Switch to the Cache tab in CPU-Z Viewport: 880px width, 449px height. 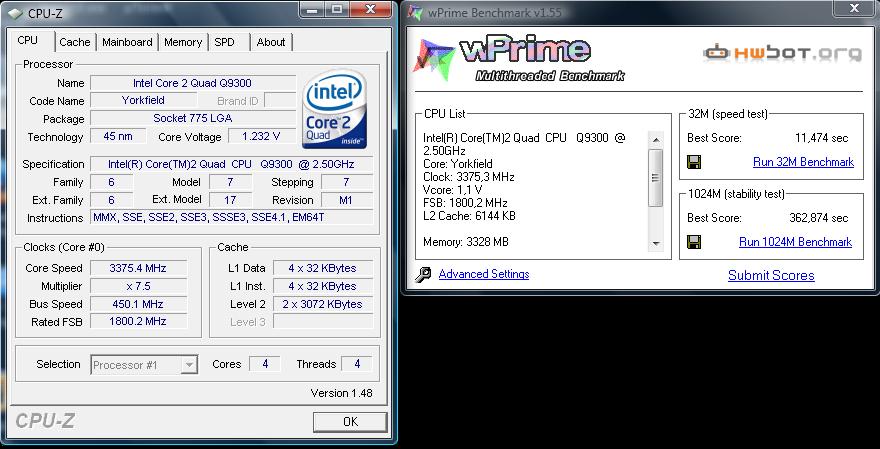pyautogui.click(x=75, y=42)
